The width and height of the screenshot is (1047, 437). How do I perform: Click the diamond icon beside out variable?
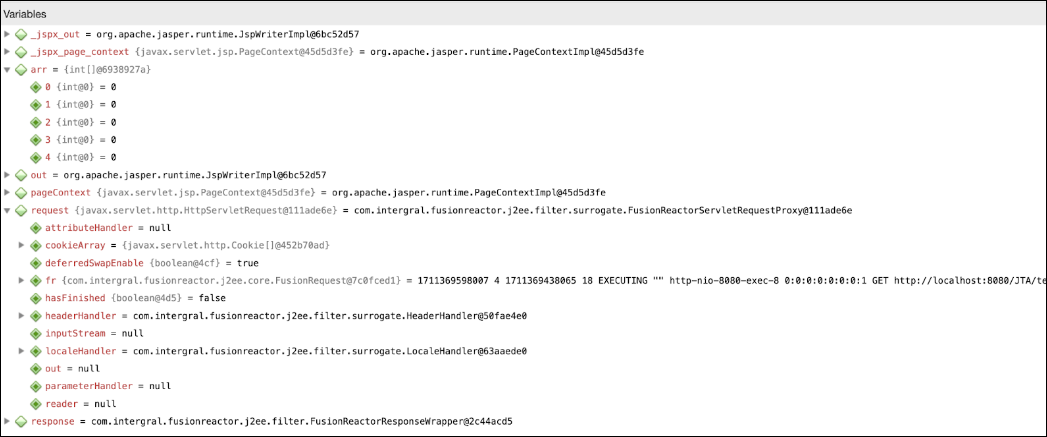click(21, 175)
